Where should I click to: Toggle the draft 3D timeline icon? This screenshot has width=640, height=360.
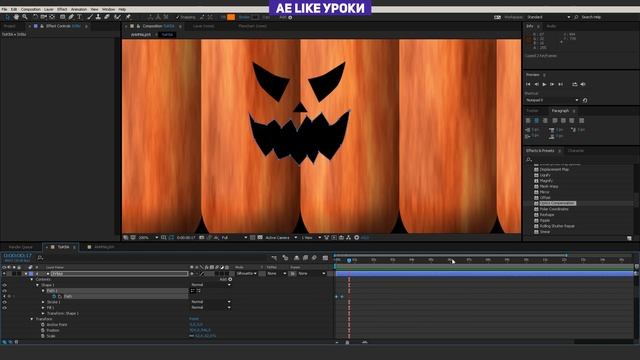point(285,258)
